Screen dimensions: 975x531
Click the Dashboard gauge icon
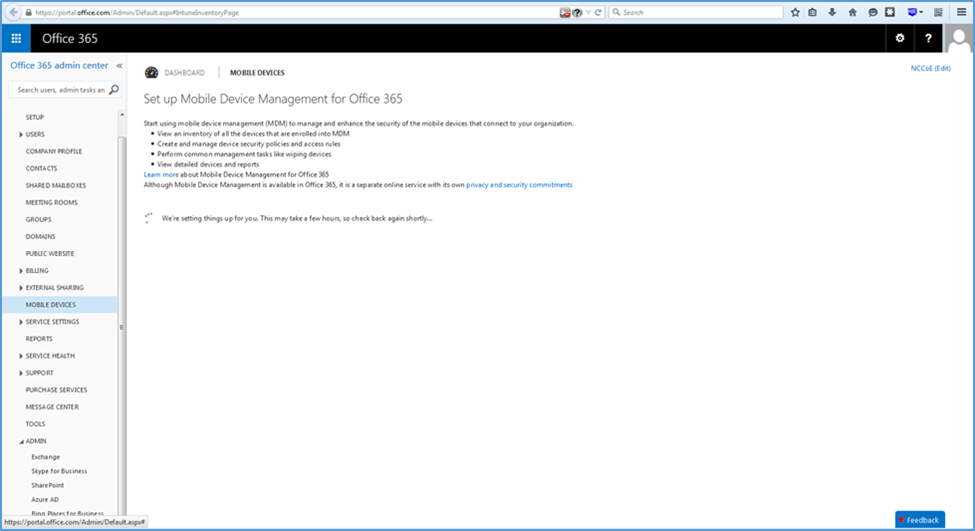point(151,73)
